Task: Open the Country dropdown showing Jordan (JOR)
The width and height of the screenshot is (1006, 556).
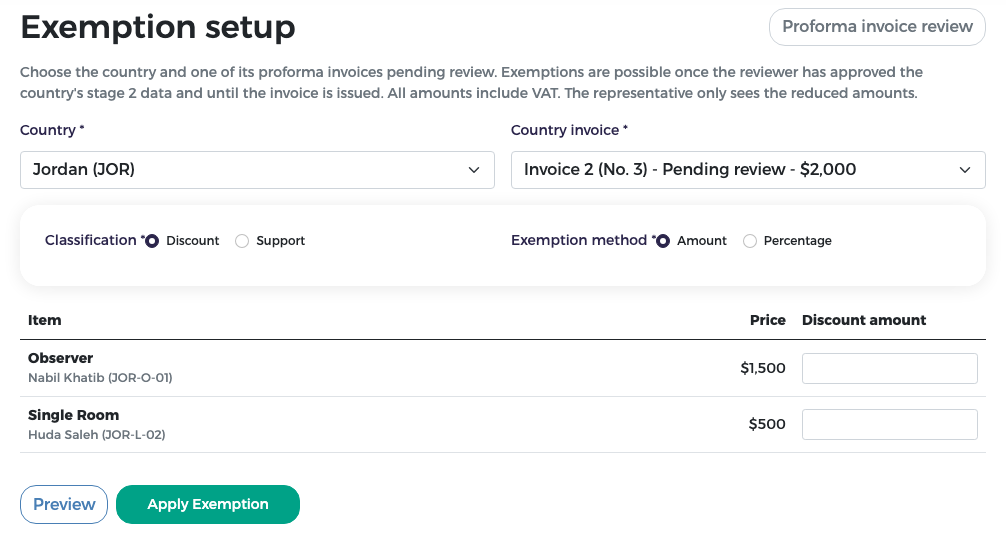Action: pyautogui.click(x=257, y=170)
